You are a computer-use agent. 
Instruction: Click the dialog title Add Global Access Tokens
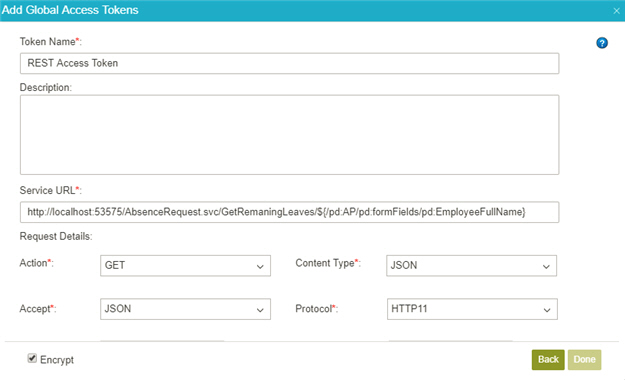70,10
